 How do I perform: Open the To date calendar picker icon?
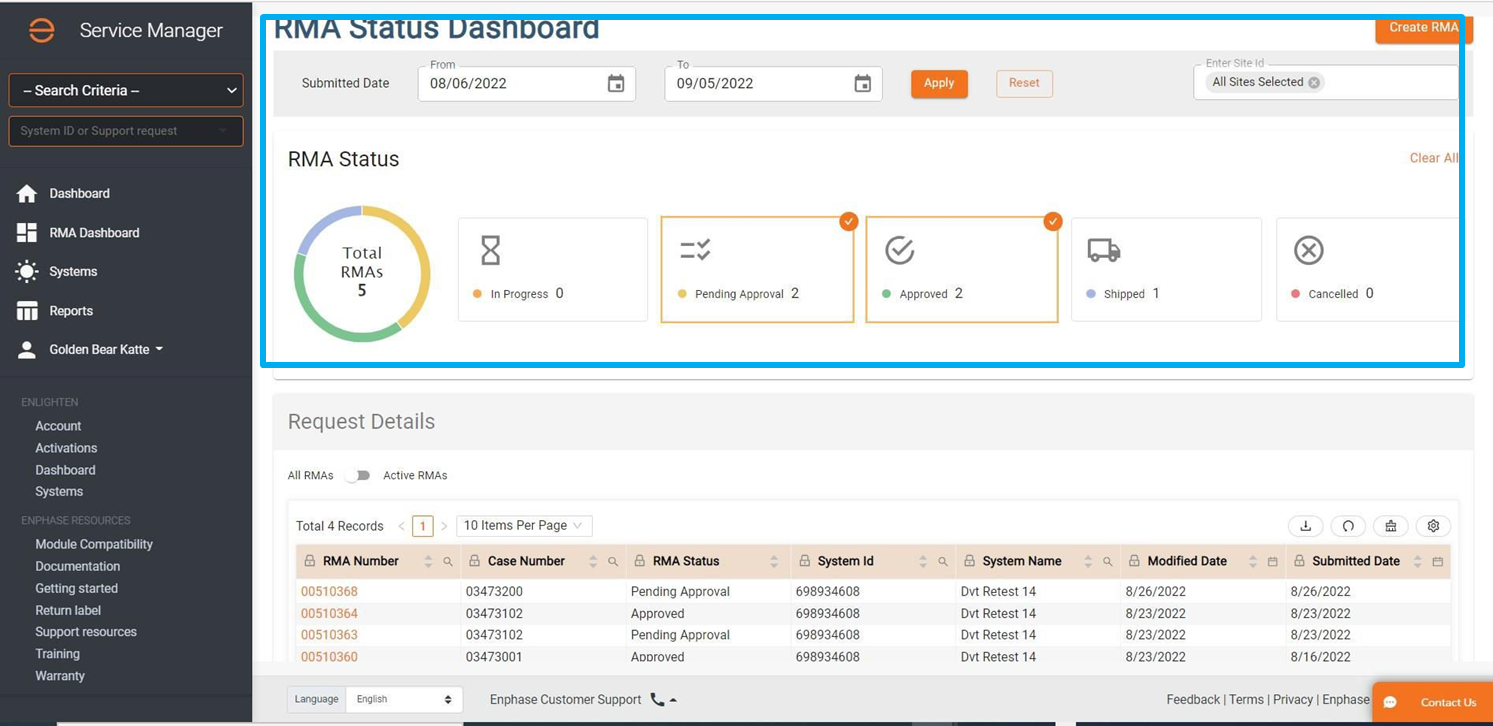coord(863,84)
